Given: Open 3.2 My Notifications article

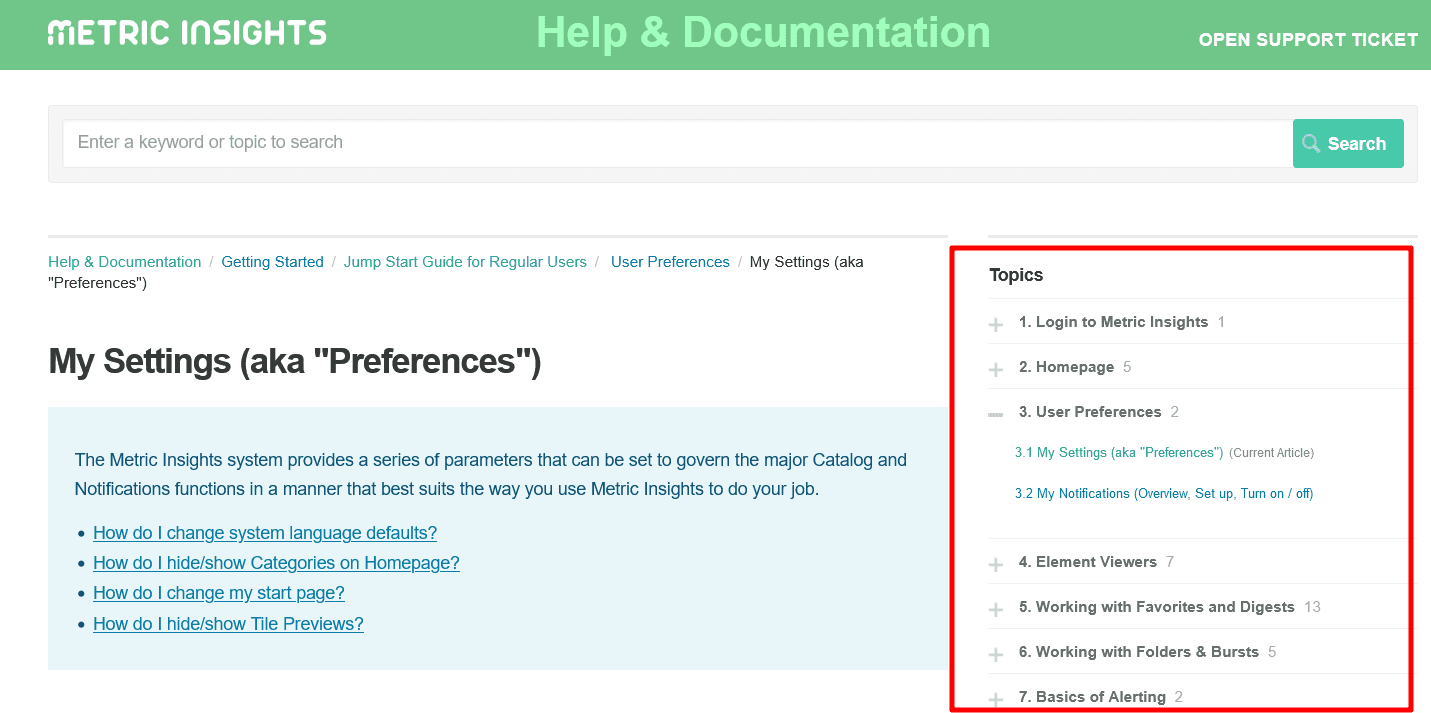Looking at the screenshot, I should (1163, 494).
